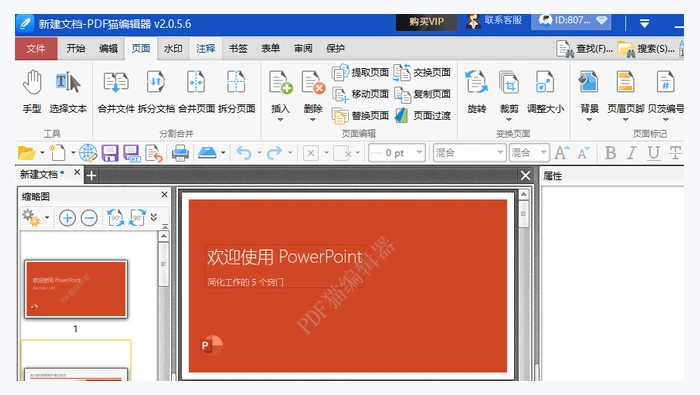Click the 合并文件 merge files icon
The image size is (700, 395).
click(116, 83)
